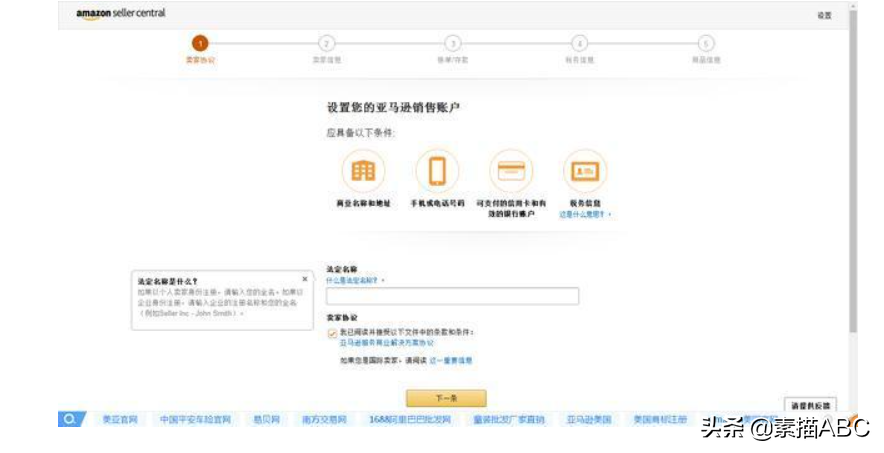This screenshot has height=453, width=884.
Task: Open the 亚马逊服务商业解决方案协议 link
Action: coord(387,343)
